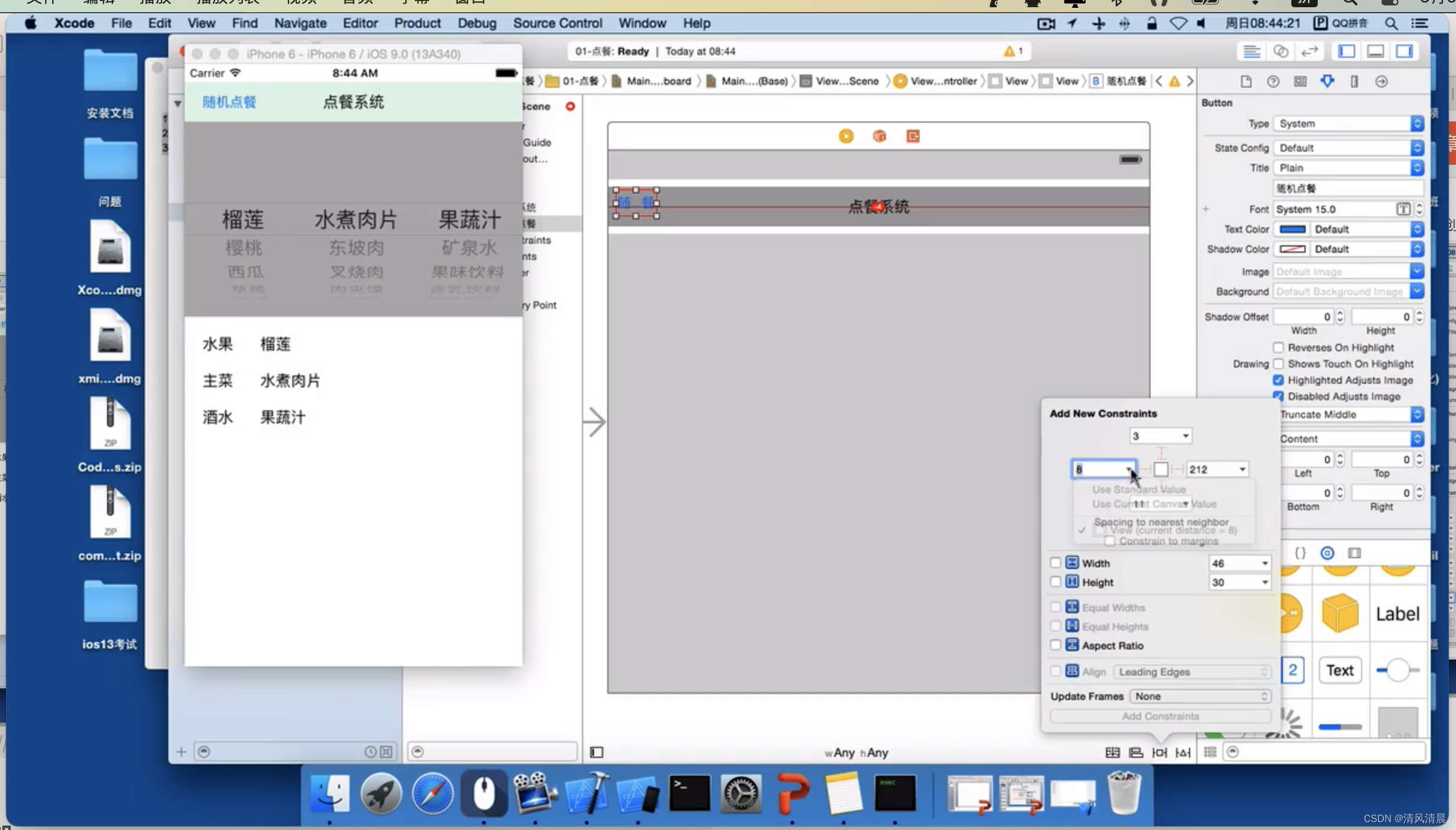Click the button title text field
The image size is (1456, 830).
point(1348,188)
